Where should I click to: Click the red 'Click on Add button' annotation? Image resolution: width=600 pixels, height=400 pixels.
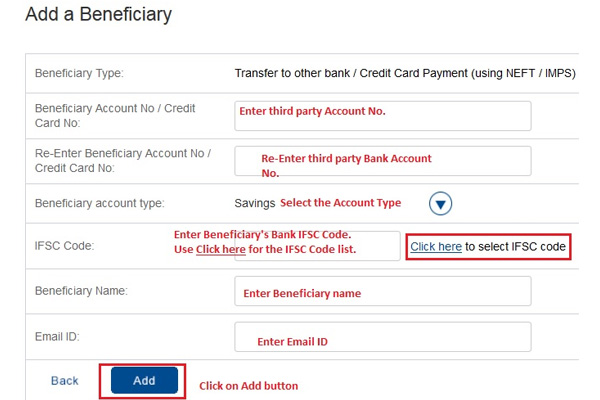click(248, 386)
